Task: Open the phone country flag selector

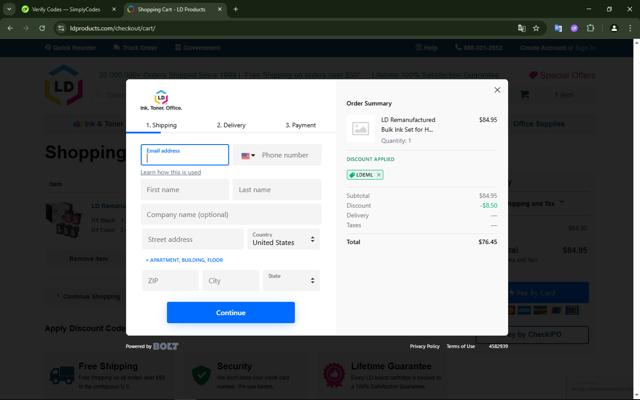Action: [x=248, y=156]
